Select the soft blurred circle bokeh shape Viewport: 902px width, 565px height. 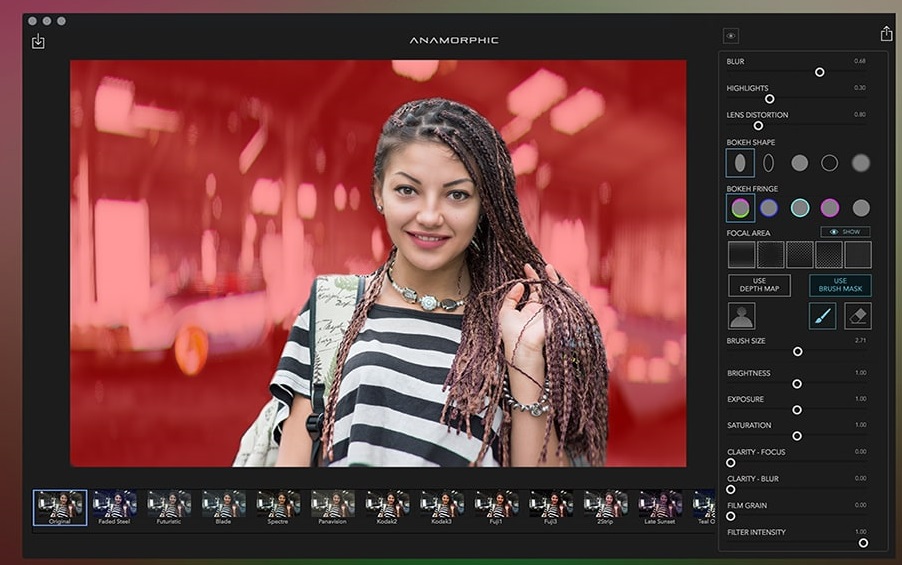(x=861, y=163)
